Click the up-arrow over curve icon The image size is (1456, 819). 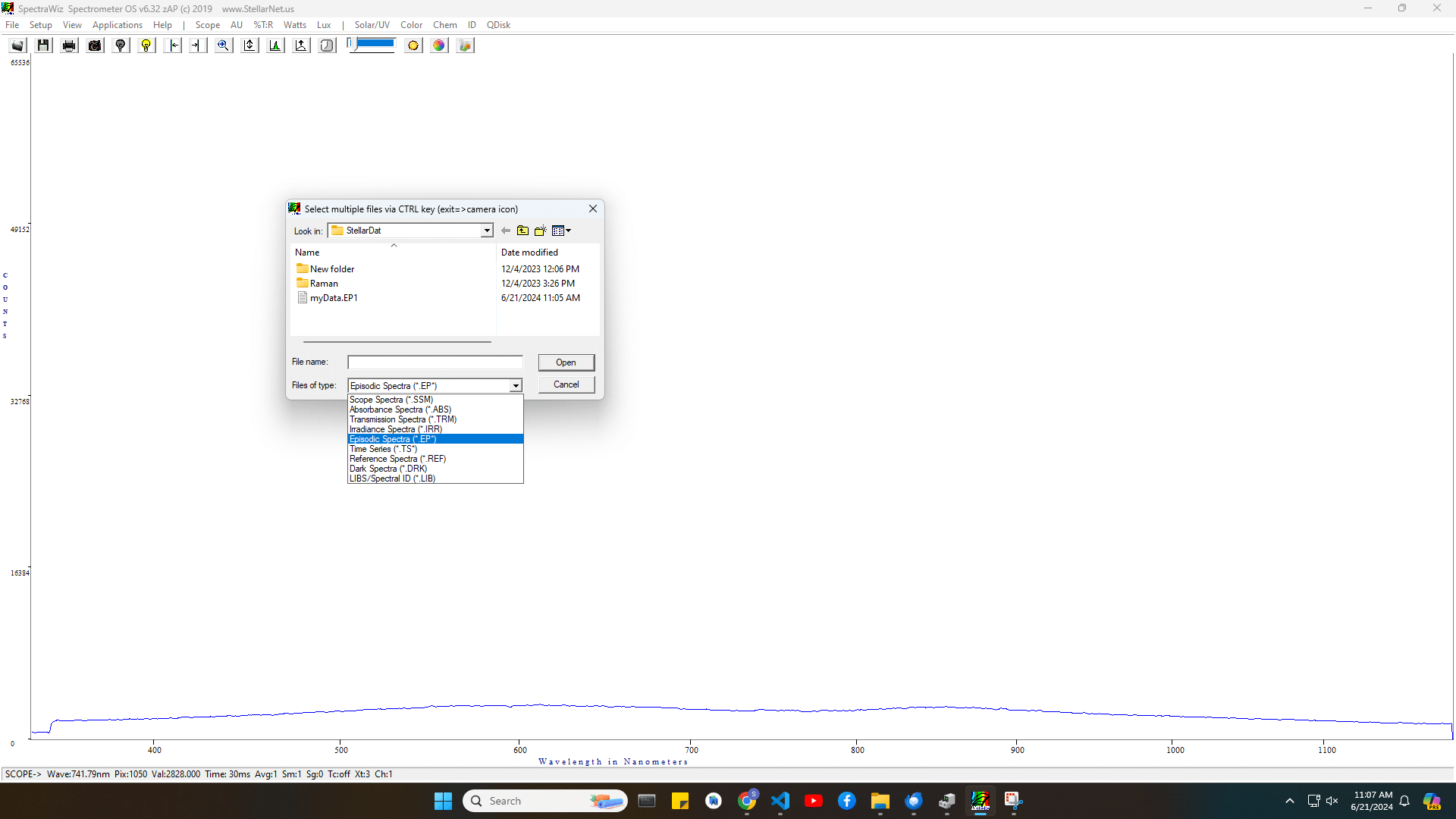tap(301, 45)
